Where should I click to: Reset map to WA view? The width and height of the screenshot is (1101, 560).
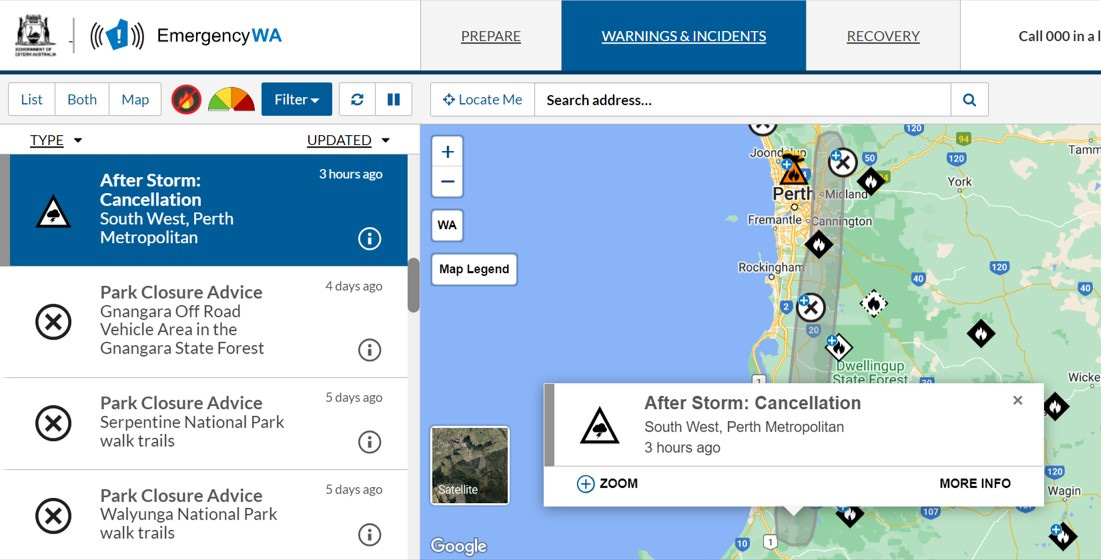[x=447, y=225]
